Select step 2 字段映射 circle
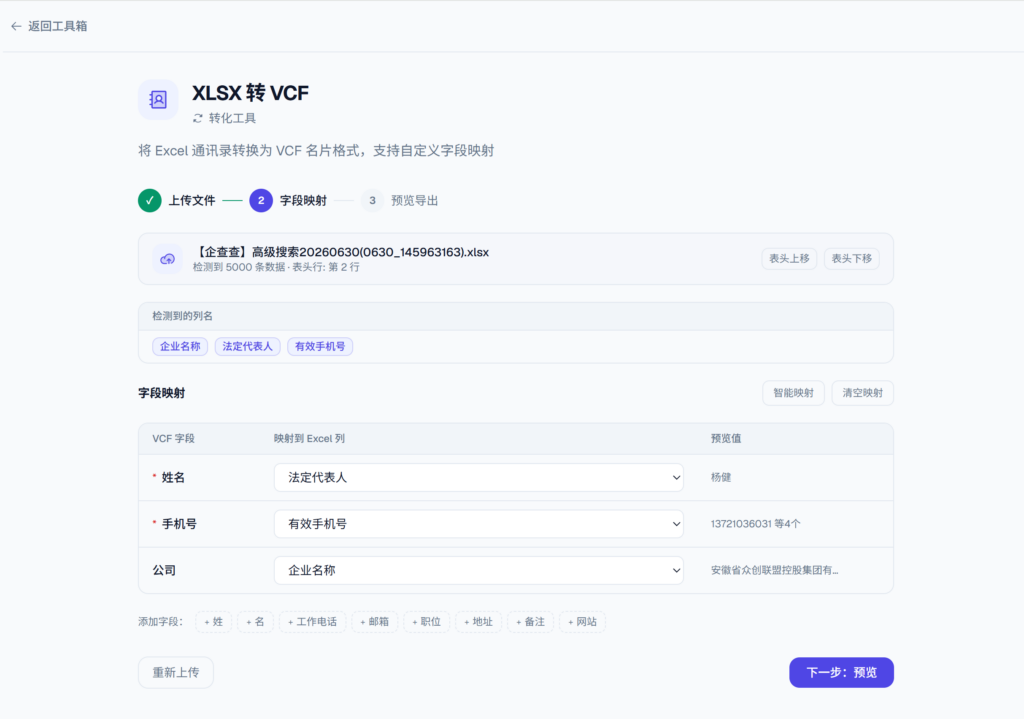The image size is (1024, 719). (261, 200)
